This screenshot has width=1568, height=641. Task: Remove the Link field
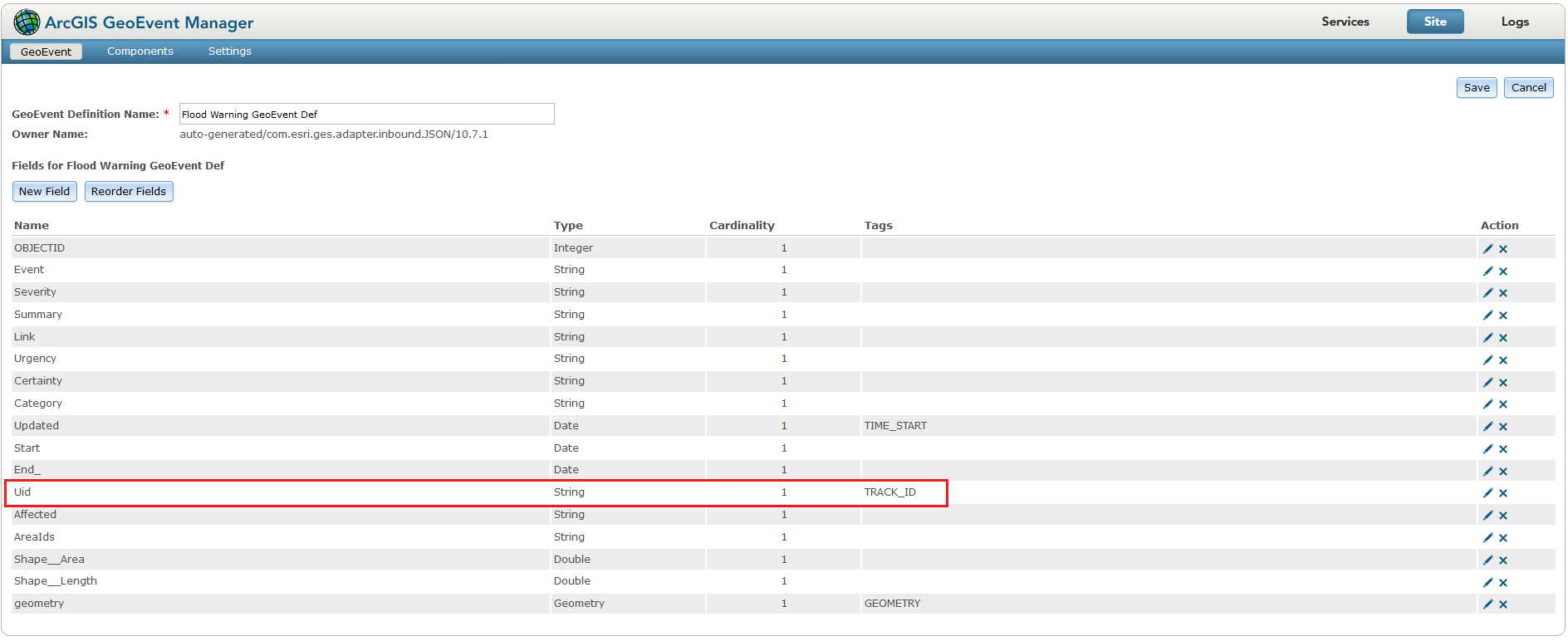tap(1503, 338)
